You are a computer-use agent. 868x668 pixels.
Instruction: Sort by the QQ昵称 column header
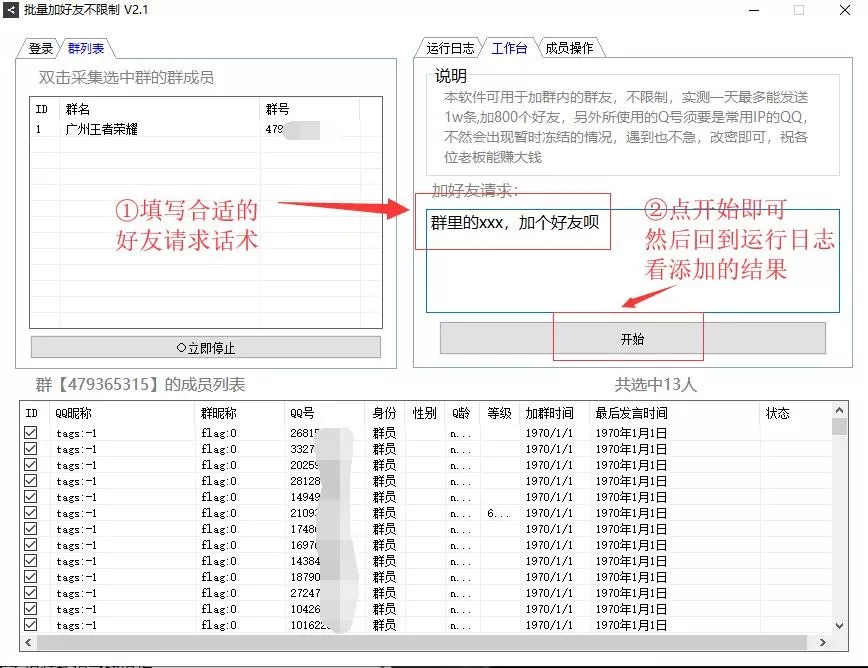click(x=73, y=413)
